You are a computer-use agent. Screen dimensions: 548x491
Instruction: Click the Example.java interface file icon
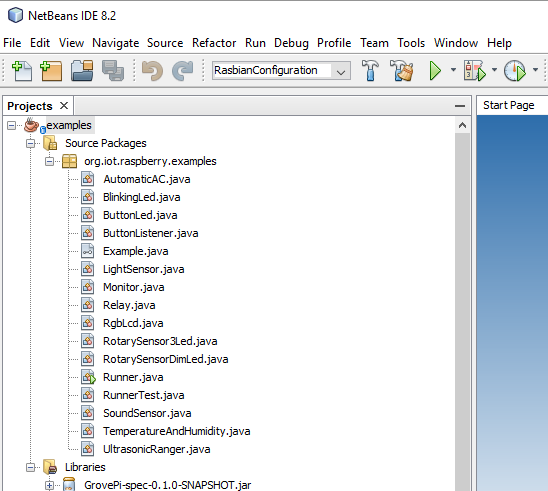87,251
